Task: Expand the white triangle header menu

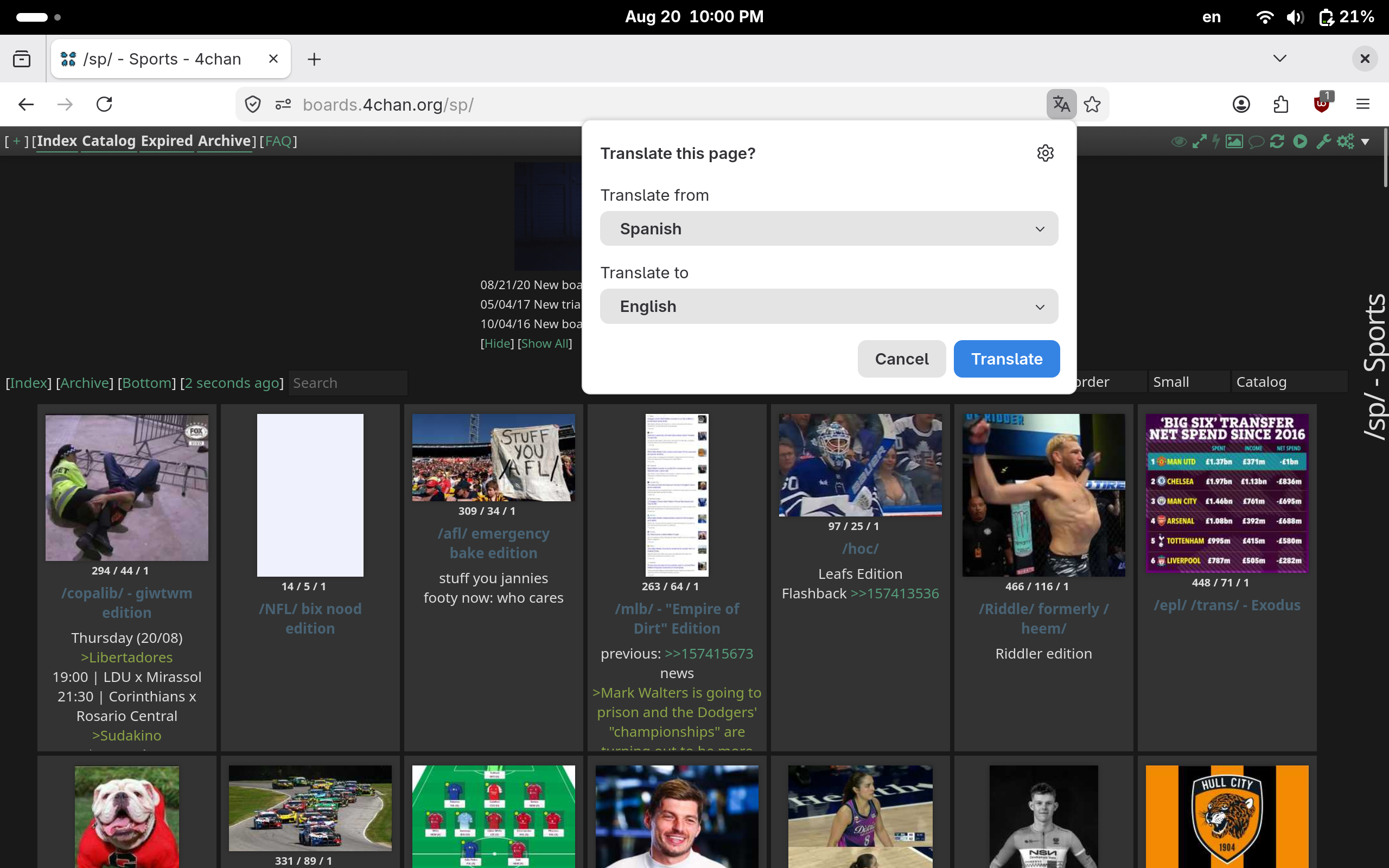Action: 1366,142
